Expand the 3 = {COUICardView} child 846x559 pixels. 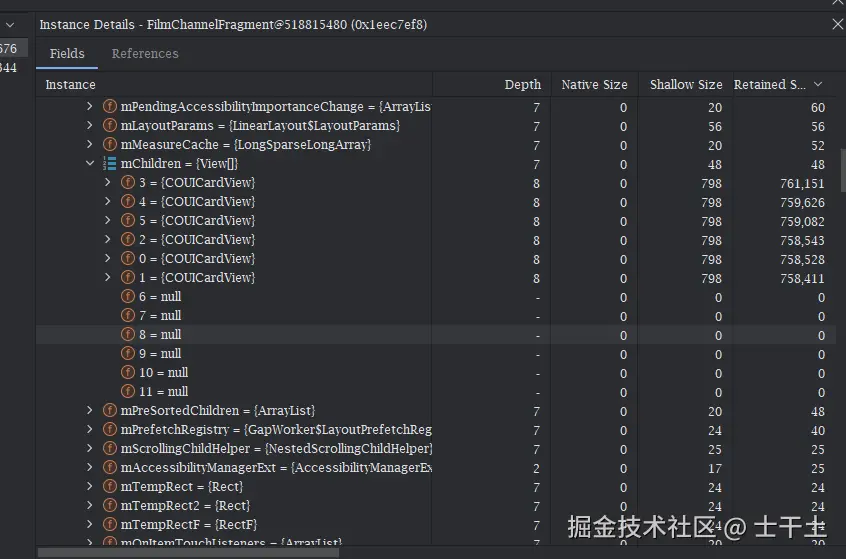point(108,183)
